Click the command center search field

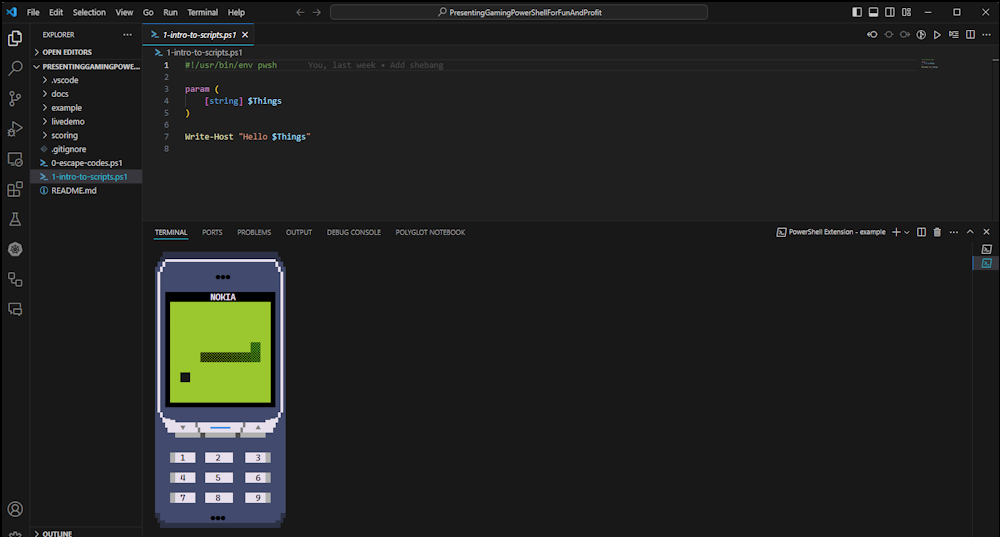click(x=518, y=12)
